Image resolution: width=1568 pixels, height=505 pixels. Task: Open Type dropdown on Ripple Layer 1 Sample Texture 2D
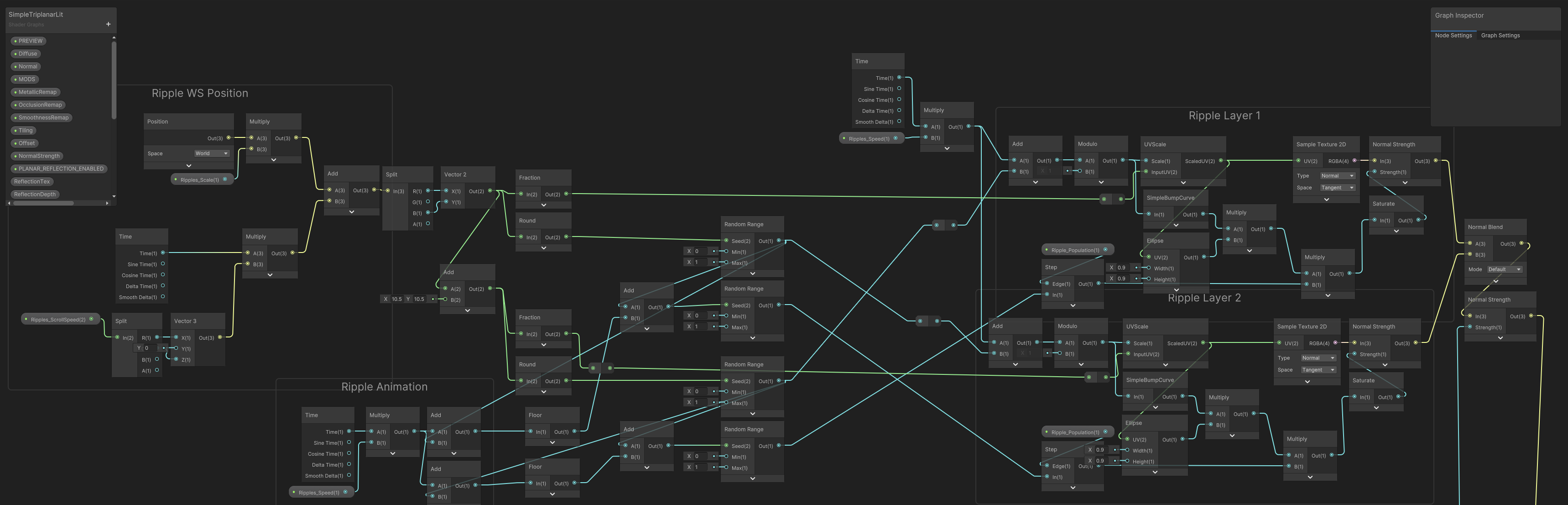pos(1337,176)
